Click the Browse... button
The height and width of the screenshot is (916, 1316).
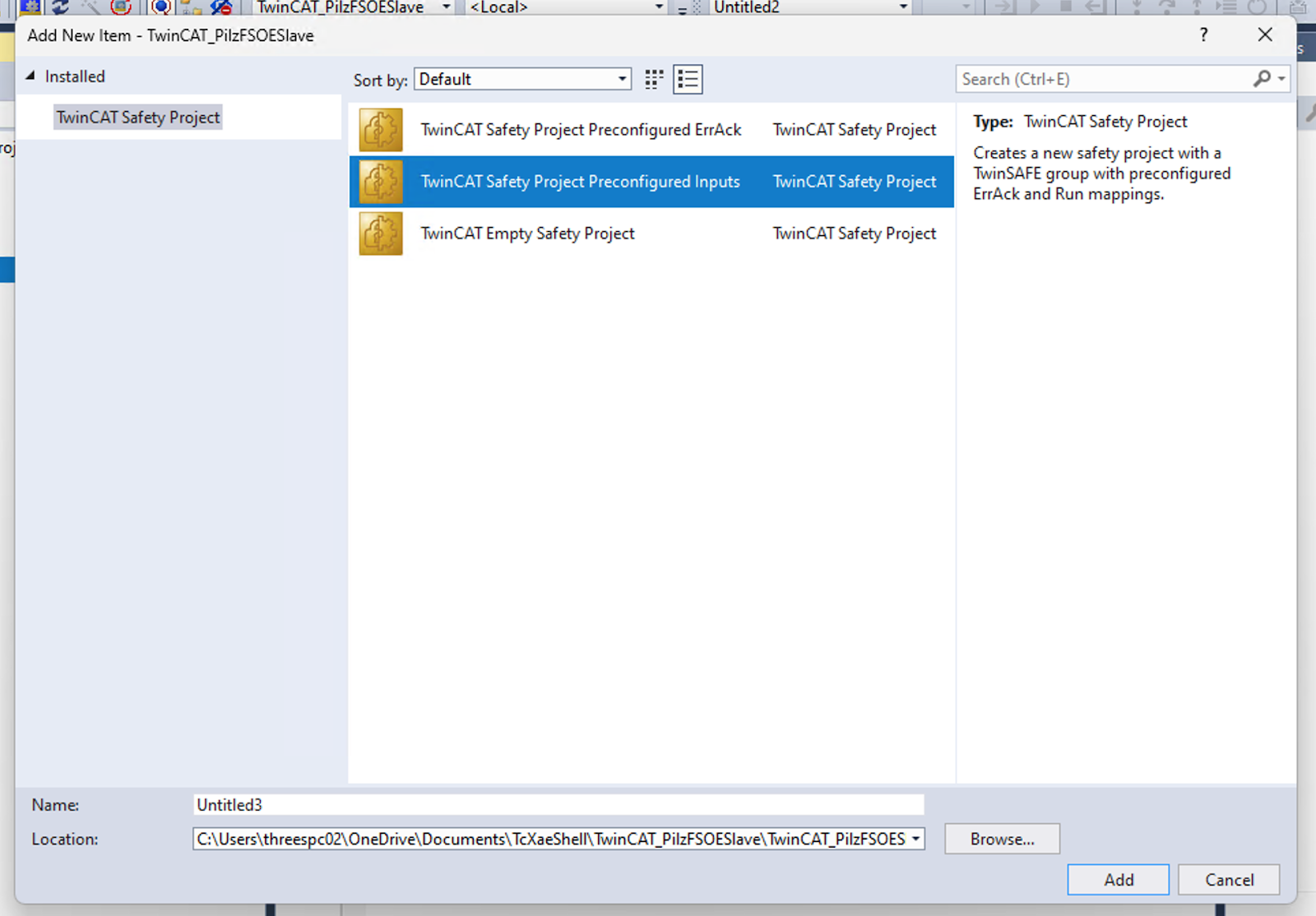[x=1002, y=839]
